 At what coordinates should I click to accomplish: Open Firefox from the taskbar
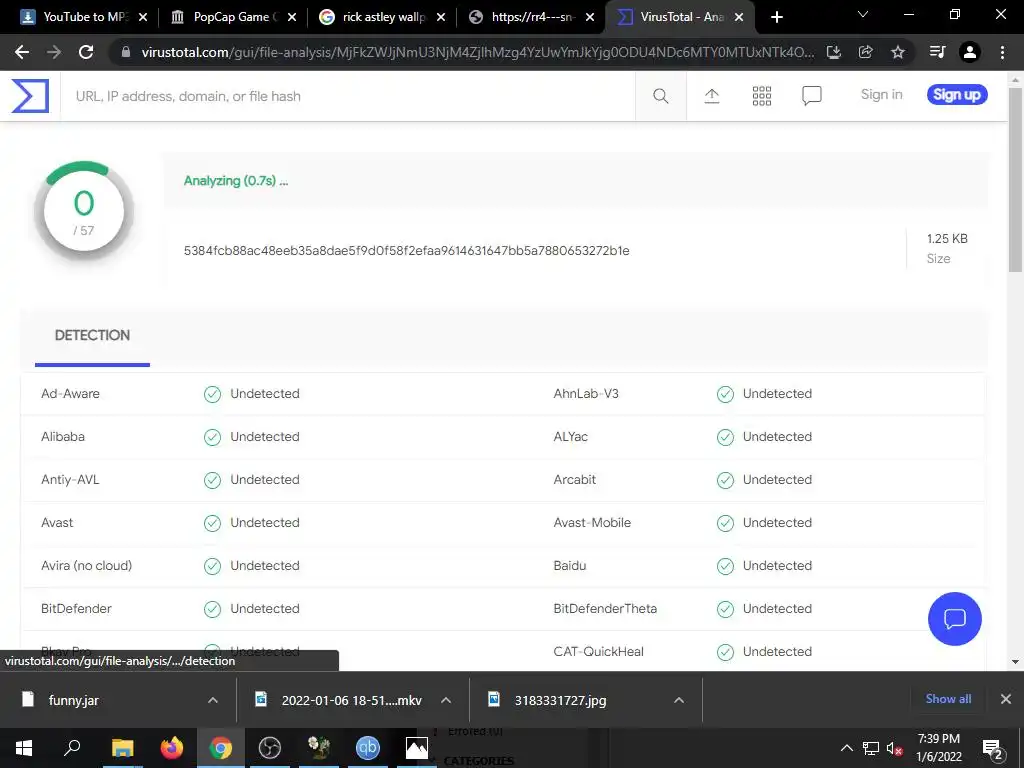click(x=172, y=748)
